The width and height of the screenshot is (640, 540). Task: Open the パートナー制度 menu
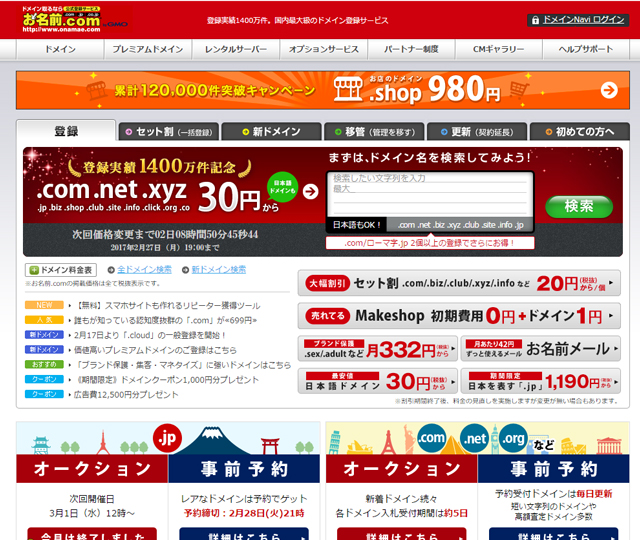tap(411, 49)
